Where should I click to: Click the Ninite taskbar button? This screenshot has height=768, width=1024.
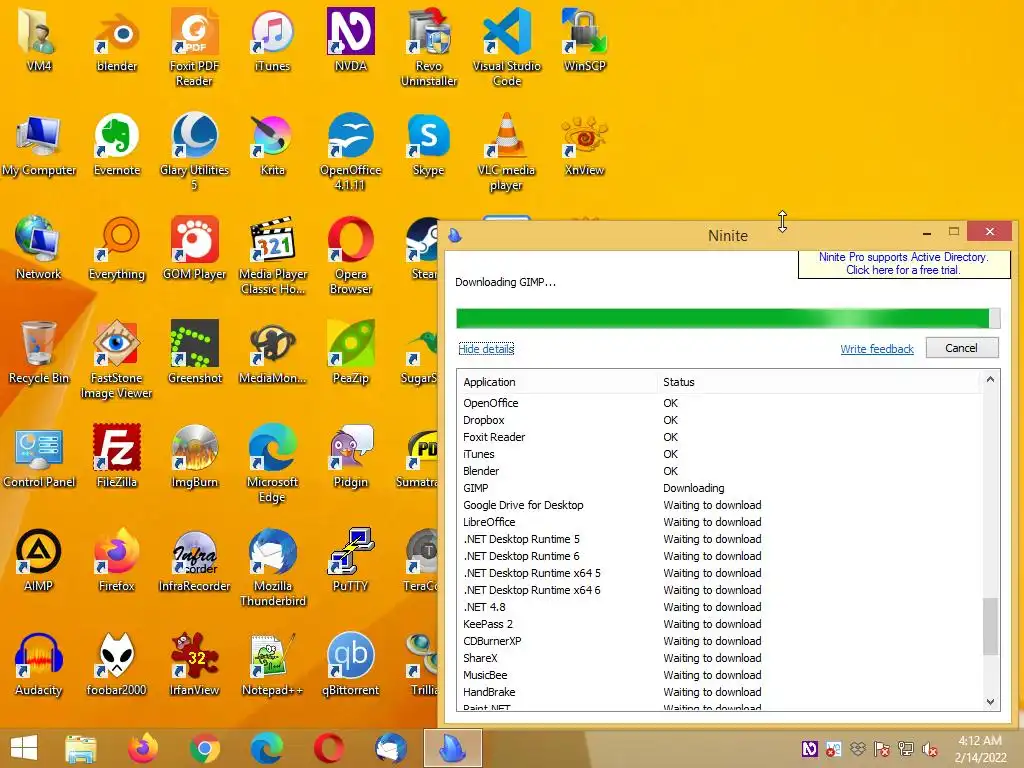click(453, 748)
